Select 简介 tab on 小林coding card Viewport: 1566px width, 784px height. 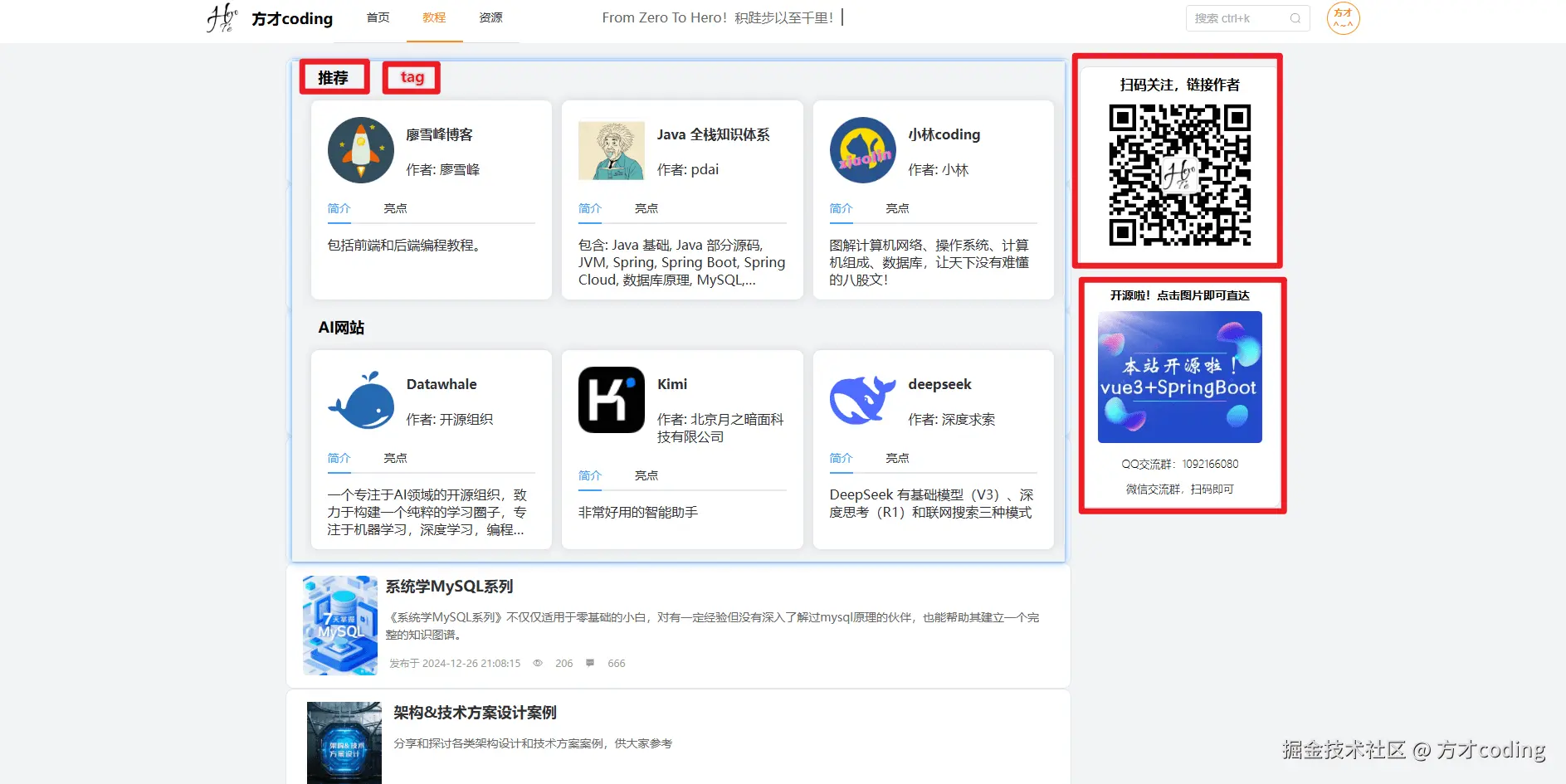[x=841, y=208]
